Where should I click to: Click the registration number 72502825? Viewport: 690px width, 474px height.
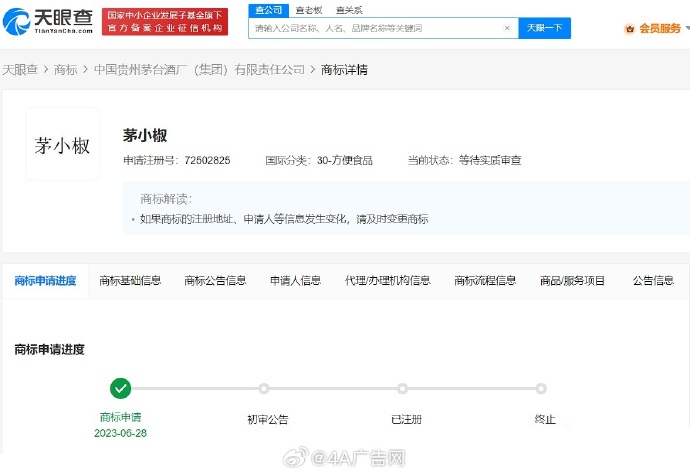tap(207, 160)
